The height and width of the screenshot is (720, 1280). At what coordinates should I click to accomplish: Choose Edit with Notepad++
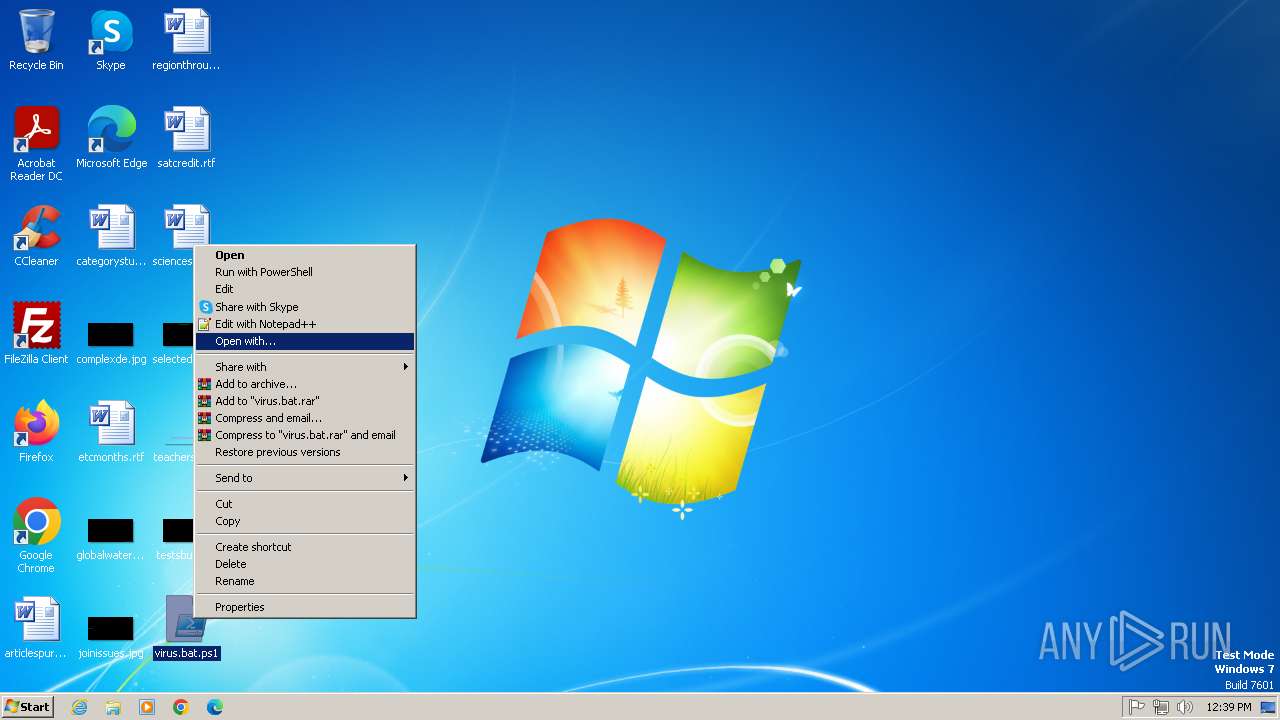tap(305, 324)
